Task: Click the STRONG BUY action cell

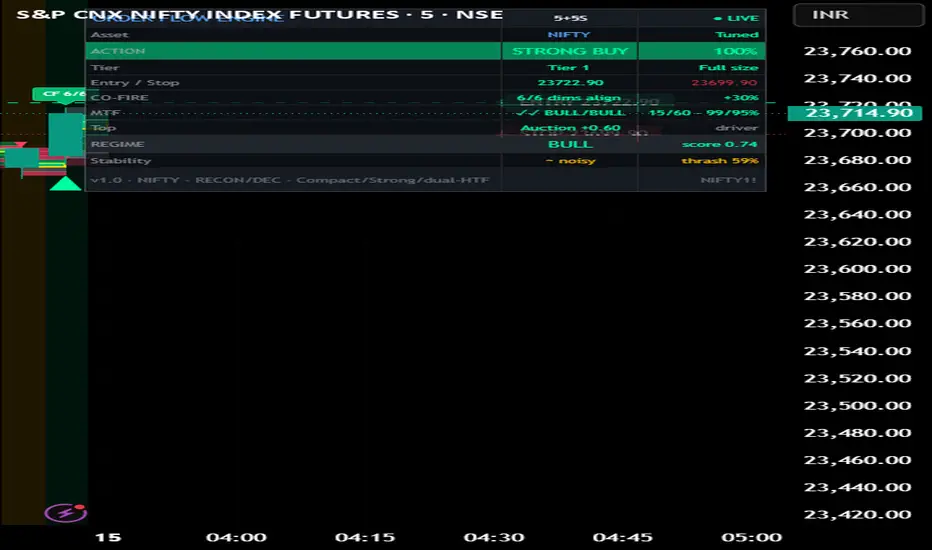Action: [x=570, y=51]
